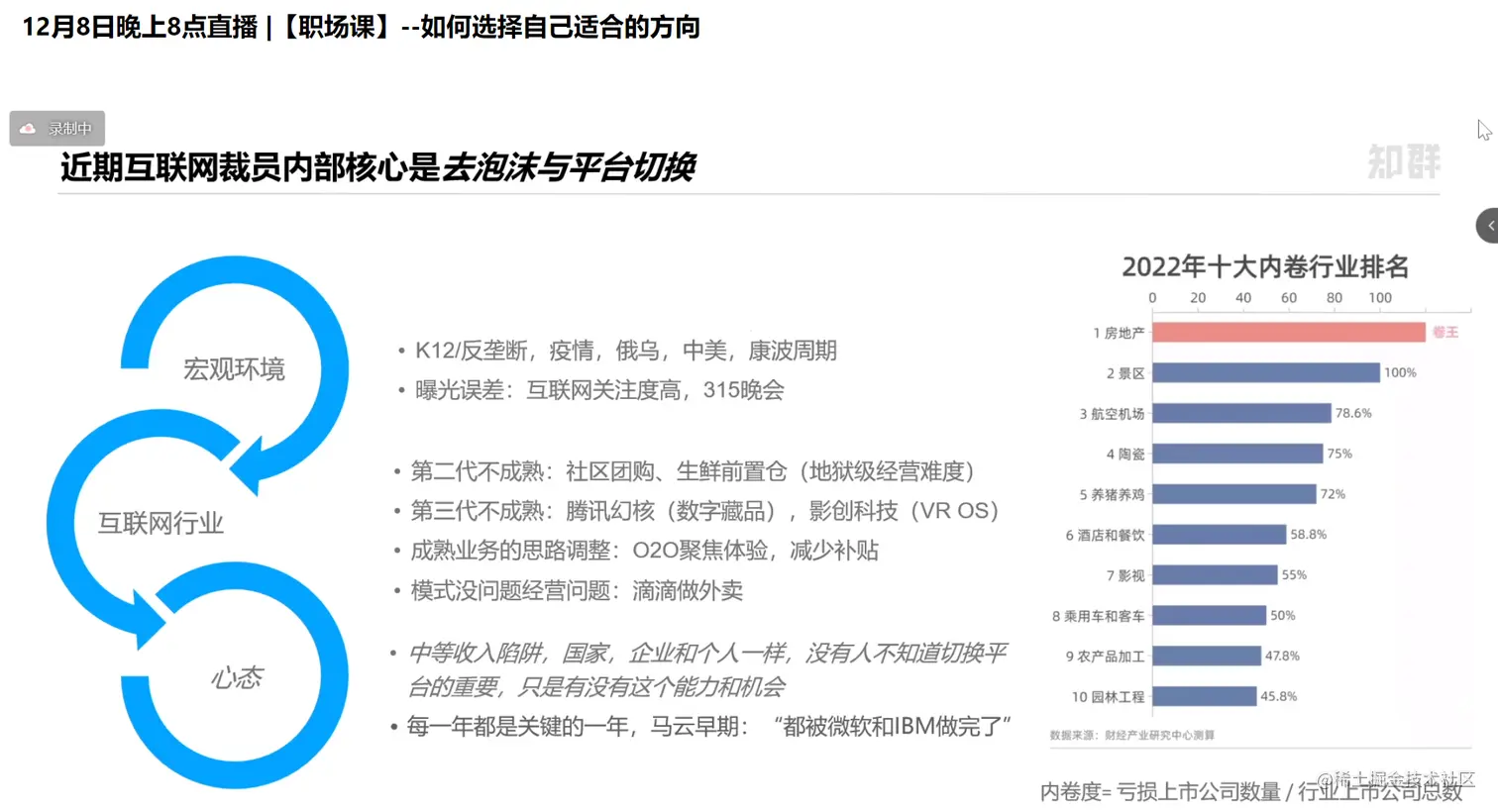Click the 58.8% value beside 酒店和餐饮
This screenshot has width=1498, height=812.
(x=1308, y=535)
